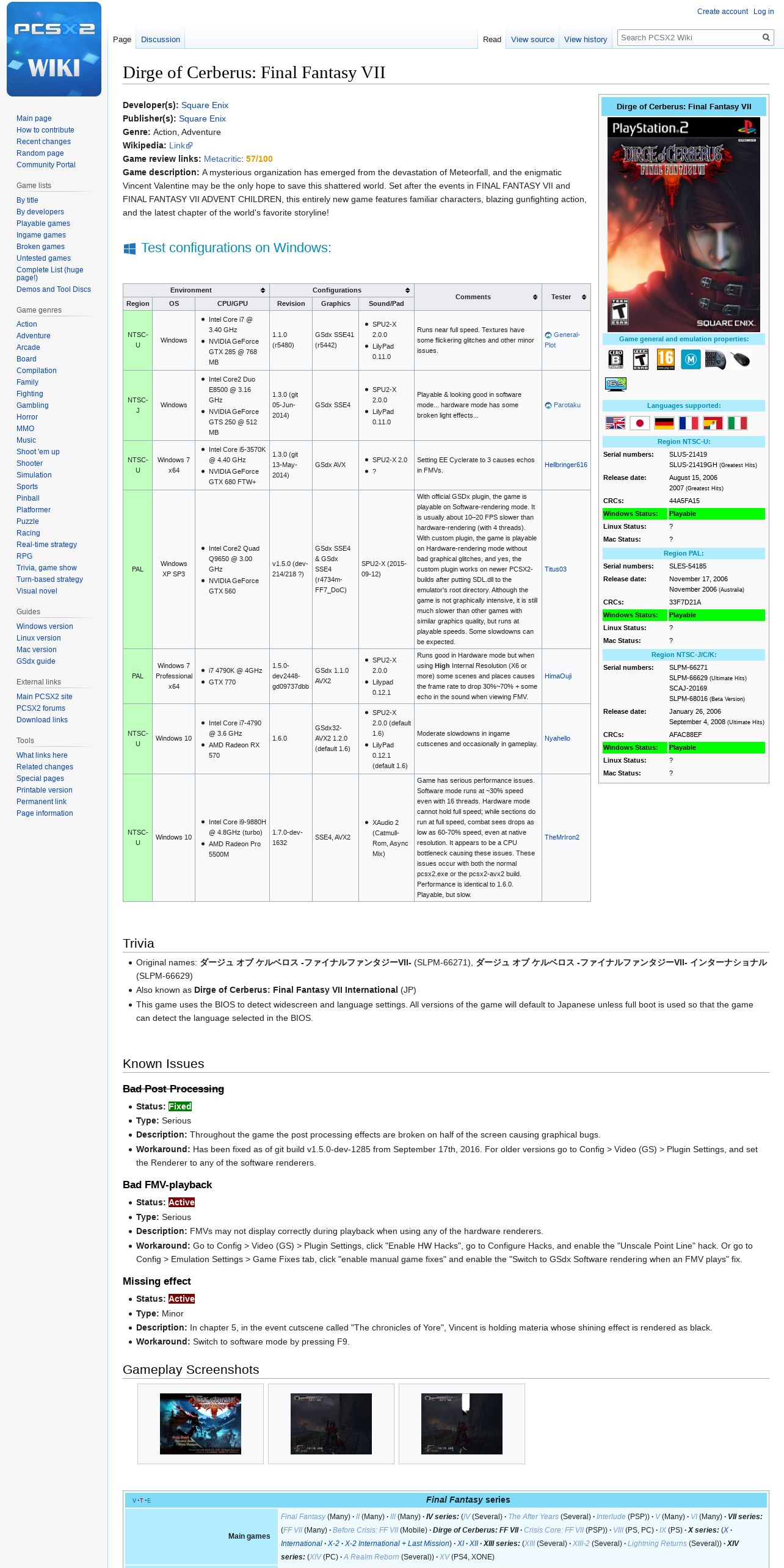Click the Japanese flag icon
The width and height of the screenshot is (784, 1568).
(x=640, y=423)
